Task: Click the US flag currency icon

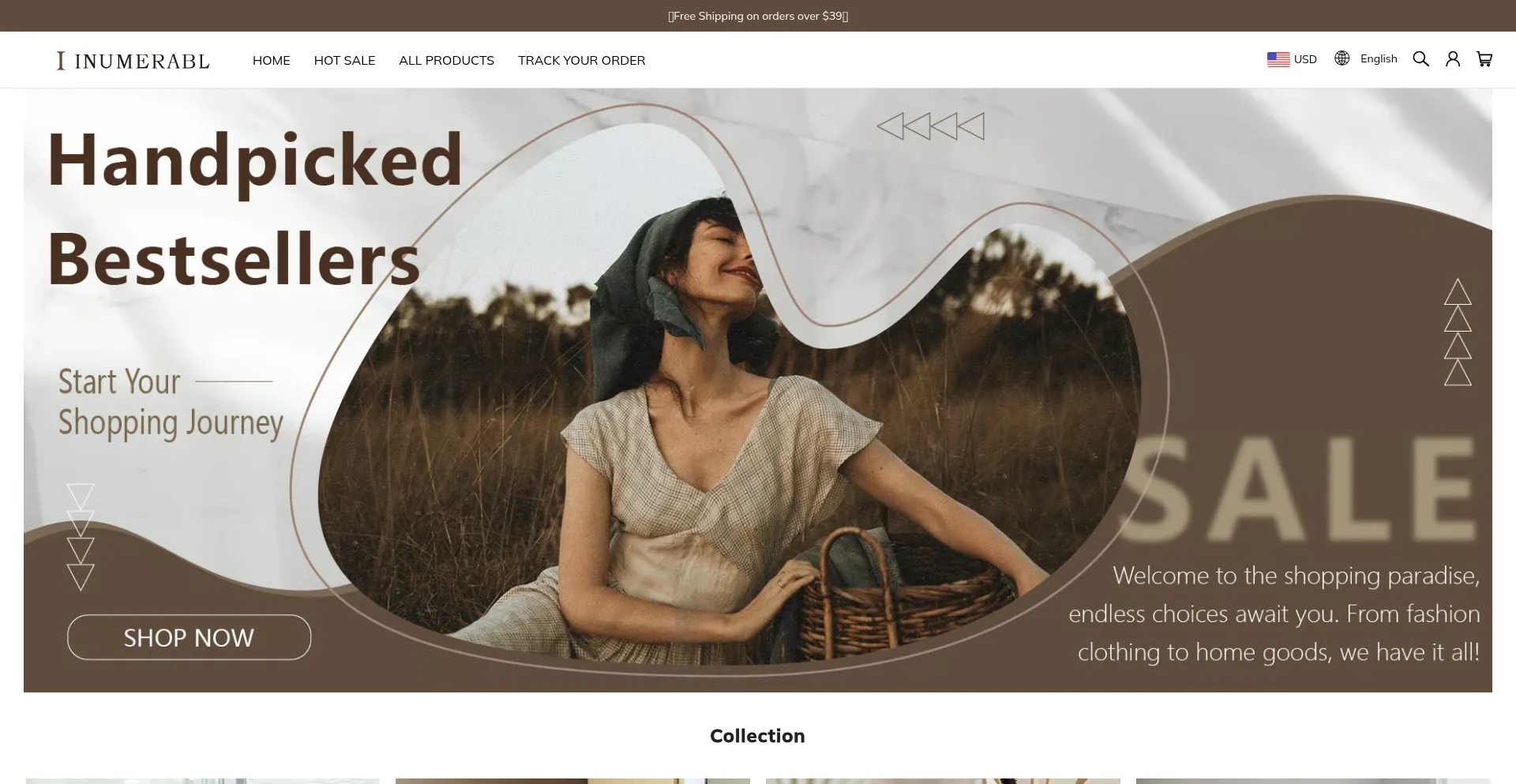Action: pyautogui.click(x=1278, y=59)
